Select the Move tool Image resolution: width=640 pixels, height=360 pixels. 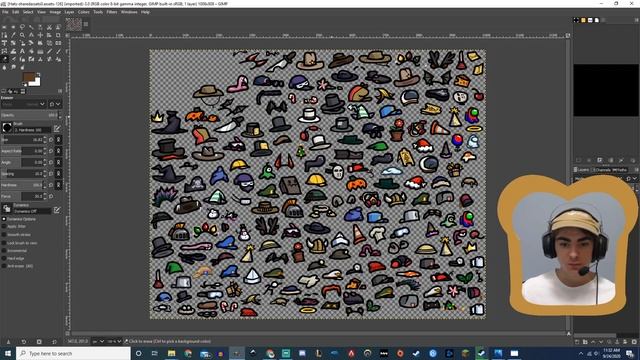point(40,35)
